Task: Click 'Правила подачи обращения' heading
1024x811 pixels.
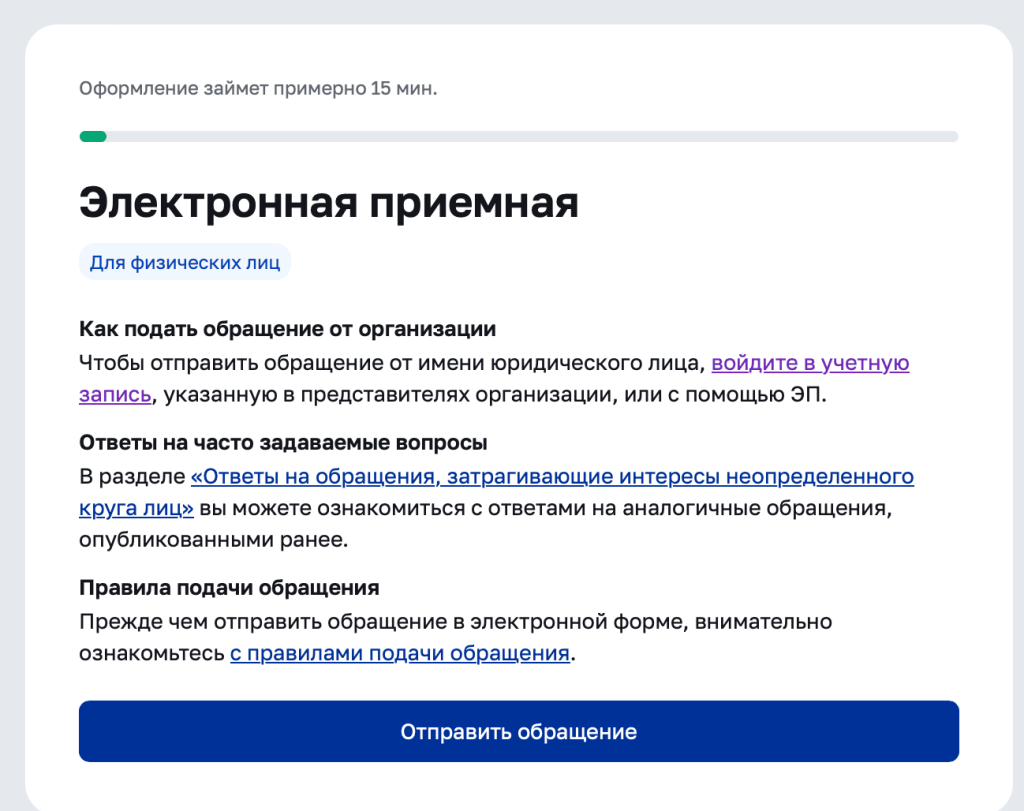Action: [229, 588]
